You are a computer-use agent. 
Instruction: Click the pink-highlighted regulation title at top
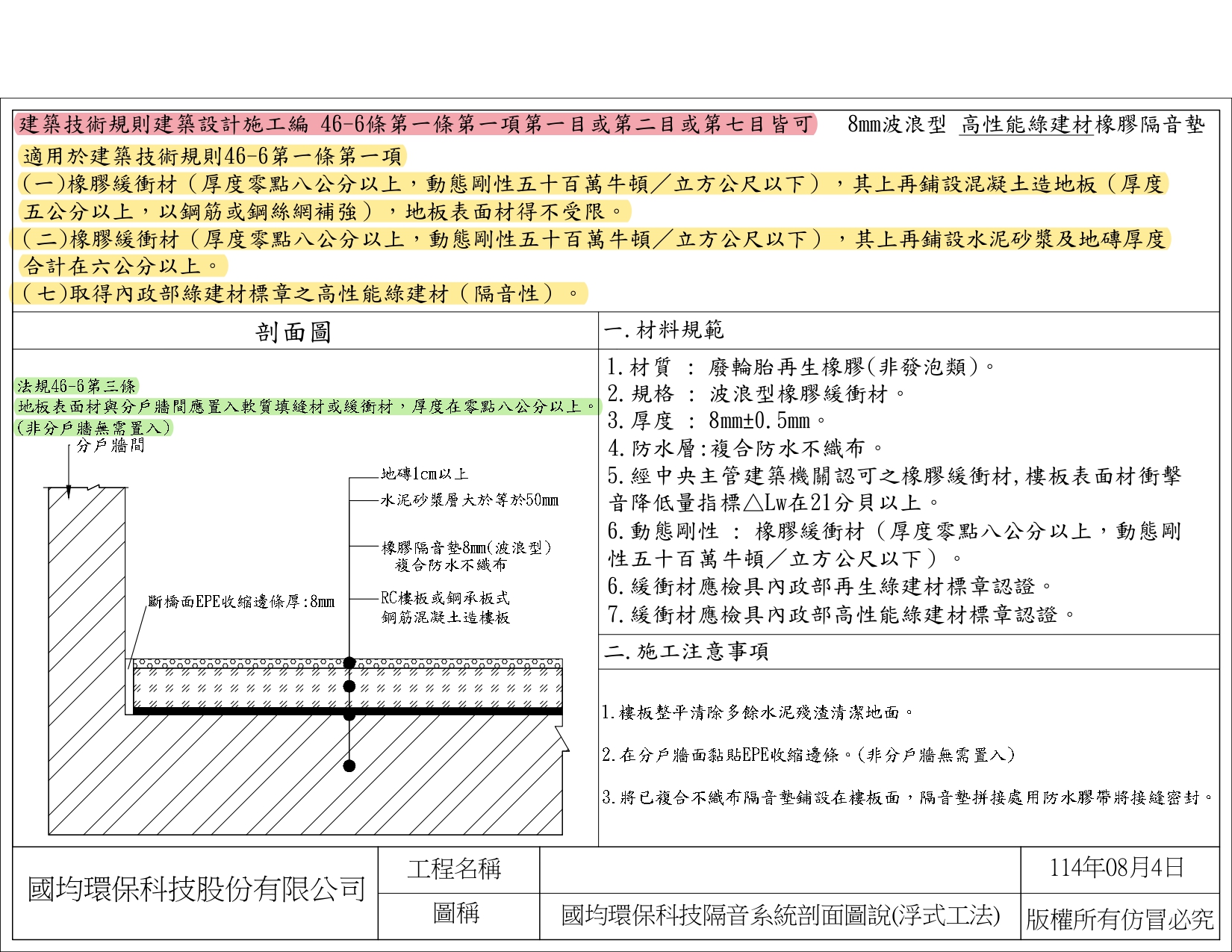[x=415, y=124]
